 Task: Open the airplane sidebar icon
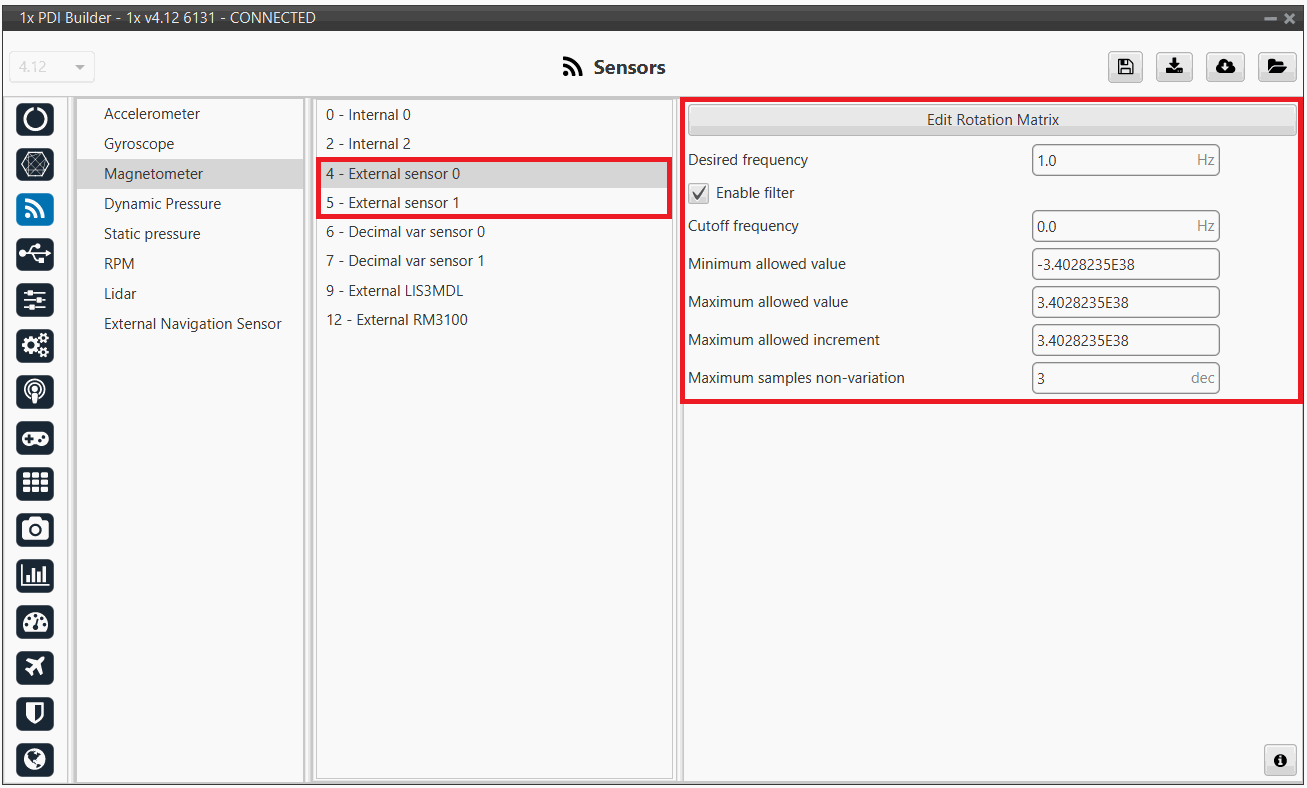click(35, 667)
